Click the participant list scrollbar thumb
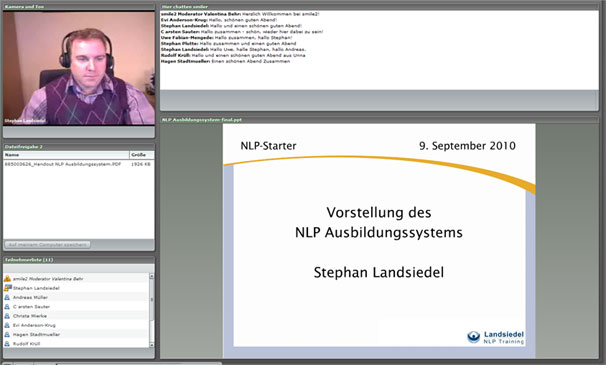Viewport: 606px width, 365px height. click(x=152, y=300)
